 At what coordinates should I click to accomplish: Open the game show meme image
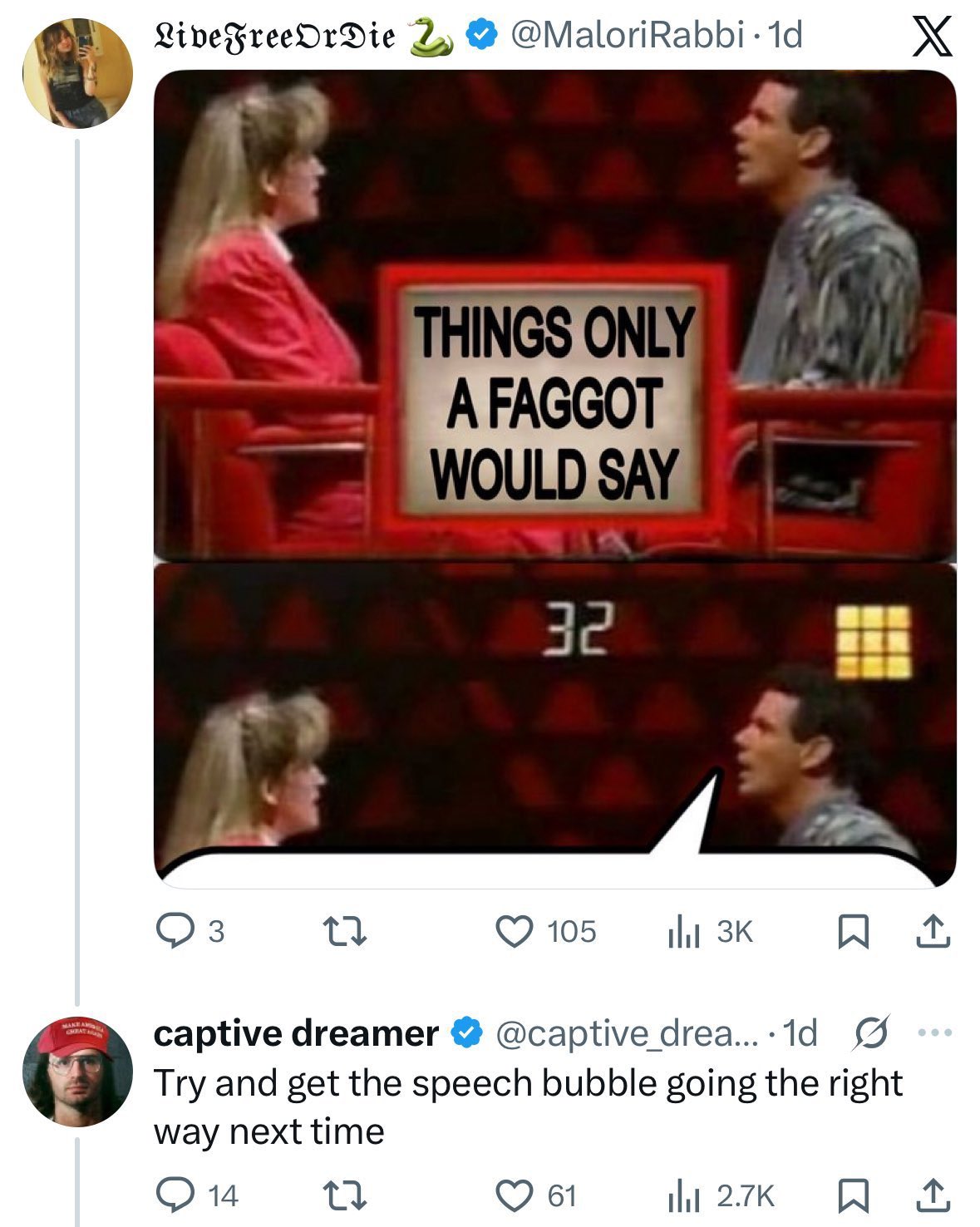[554, 478]
